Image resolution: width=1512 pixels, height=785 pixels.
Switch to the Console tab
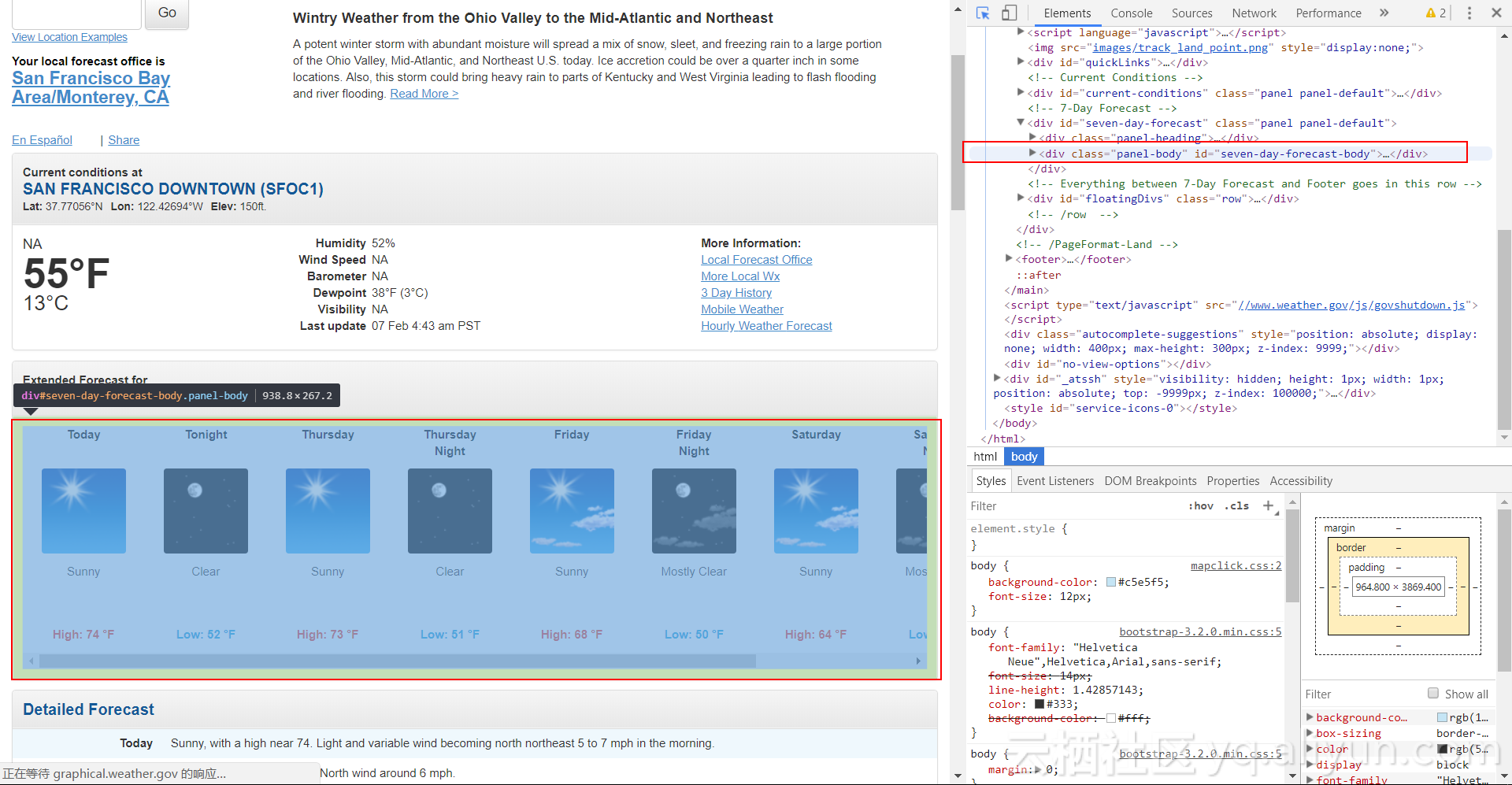(x=1132, y=13)
